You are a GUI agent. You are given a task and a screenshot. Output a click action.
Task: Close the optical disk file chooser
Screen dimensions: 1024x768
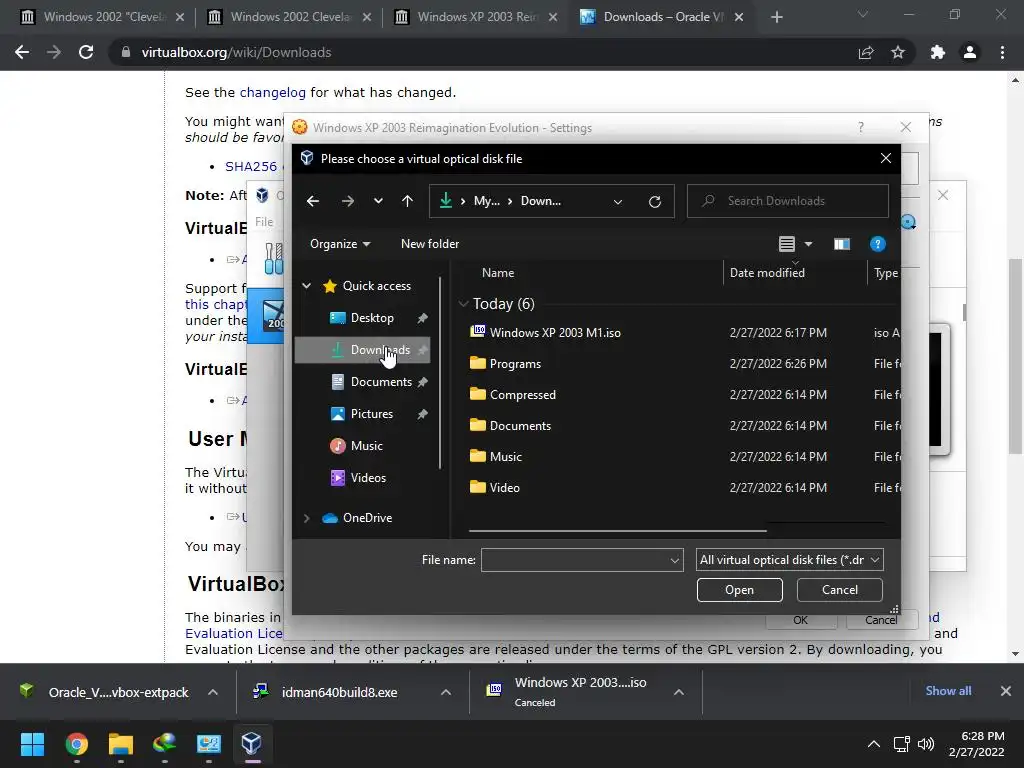click(886, 159)
